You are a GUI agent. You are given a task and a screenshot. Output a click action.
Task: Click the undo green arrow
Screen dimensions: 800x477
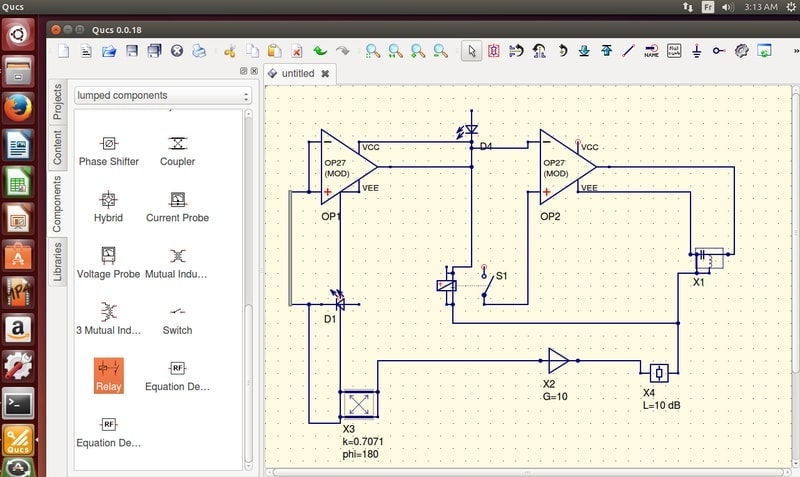coord(320,51)
